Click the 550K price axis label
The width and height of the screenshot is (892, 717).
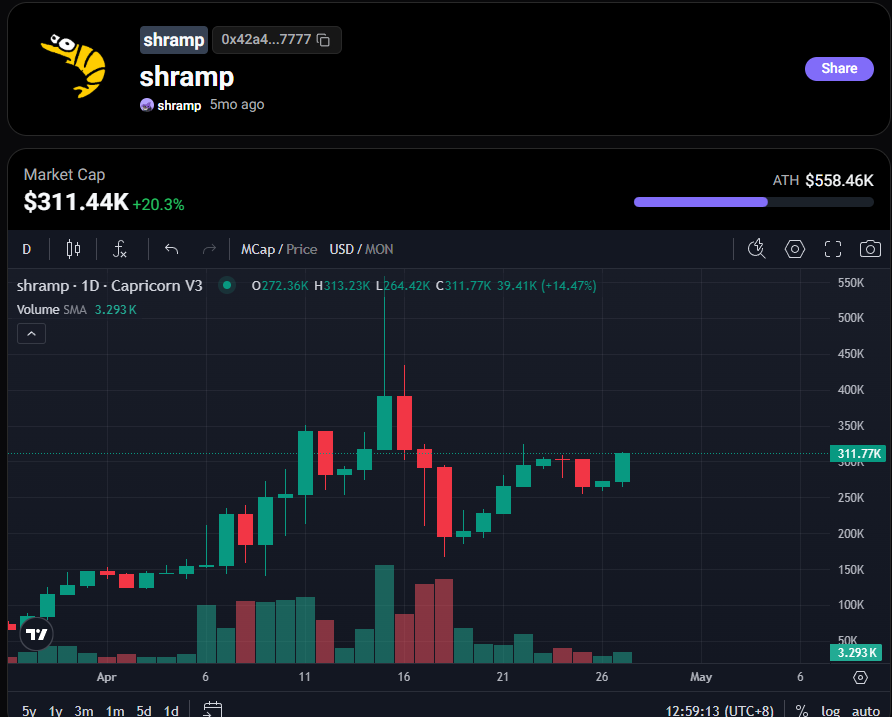pyautogui.click(x=850, y=282)
